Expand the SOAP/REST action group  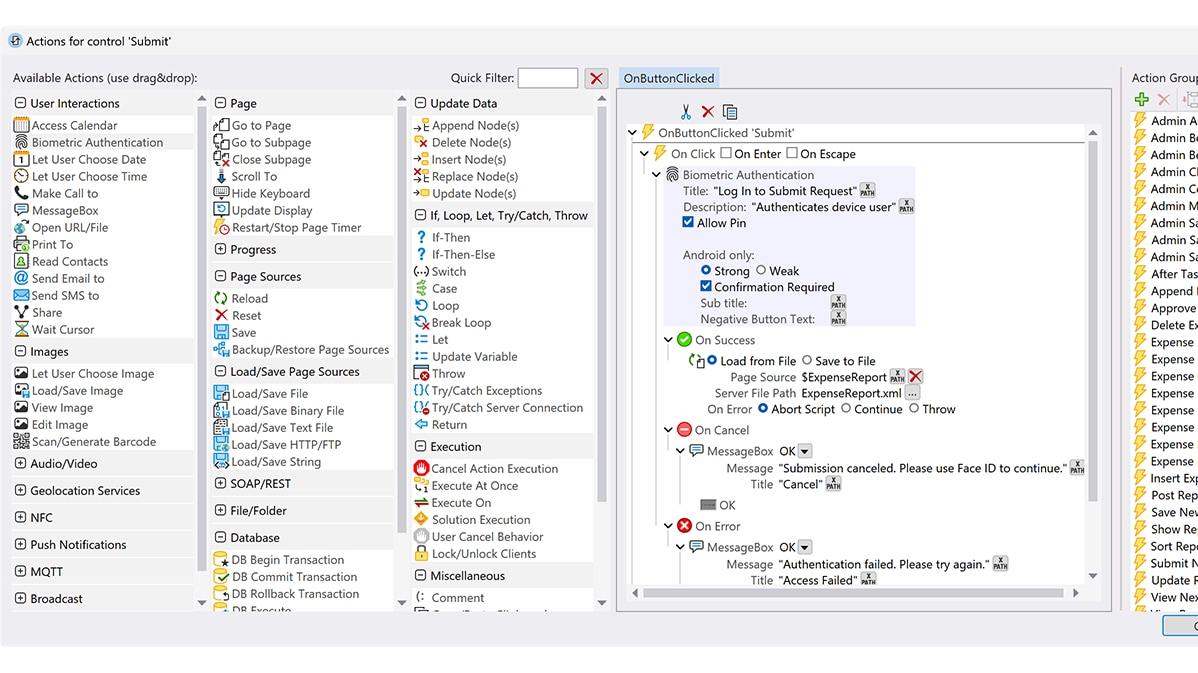[221, 484]
